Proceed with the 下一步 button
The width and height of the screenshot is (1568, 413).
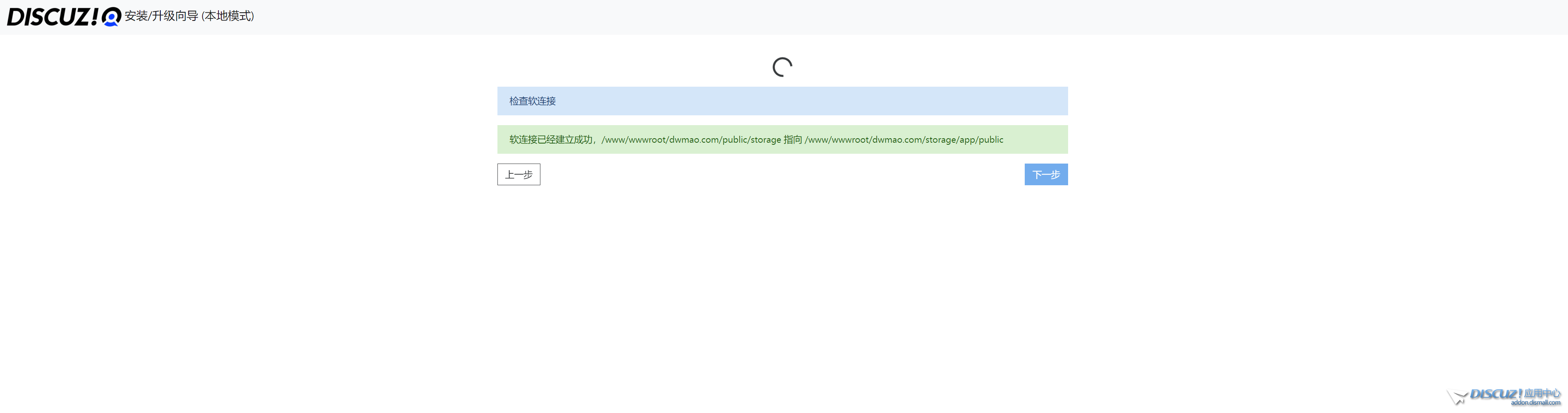1045,175
